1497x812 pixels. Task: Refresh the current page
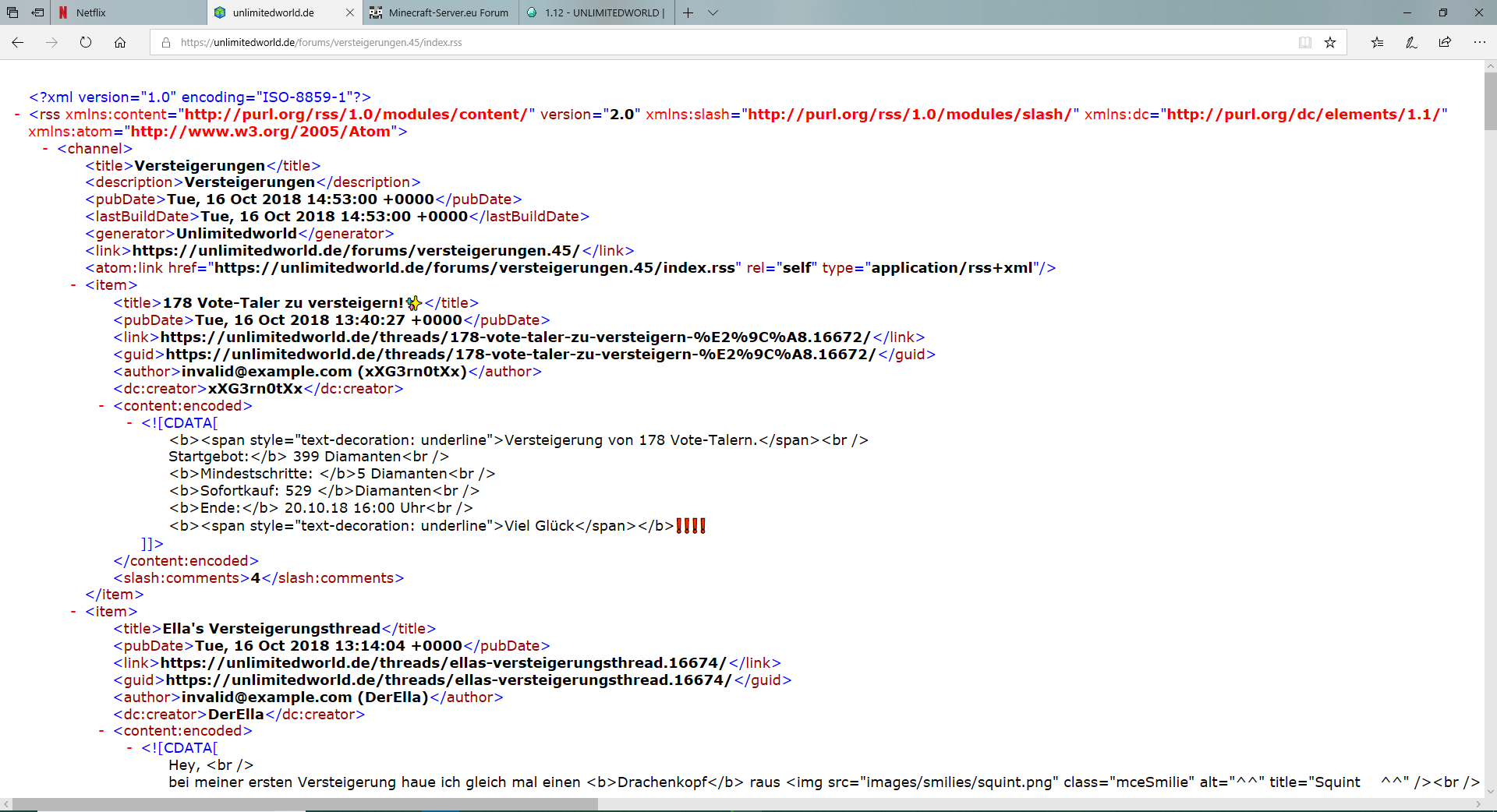click(86, 43)
